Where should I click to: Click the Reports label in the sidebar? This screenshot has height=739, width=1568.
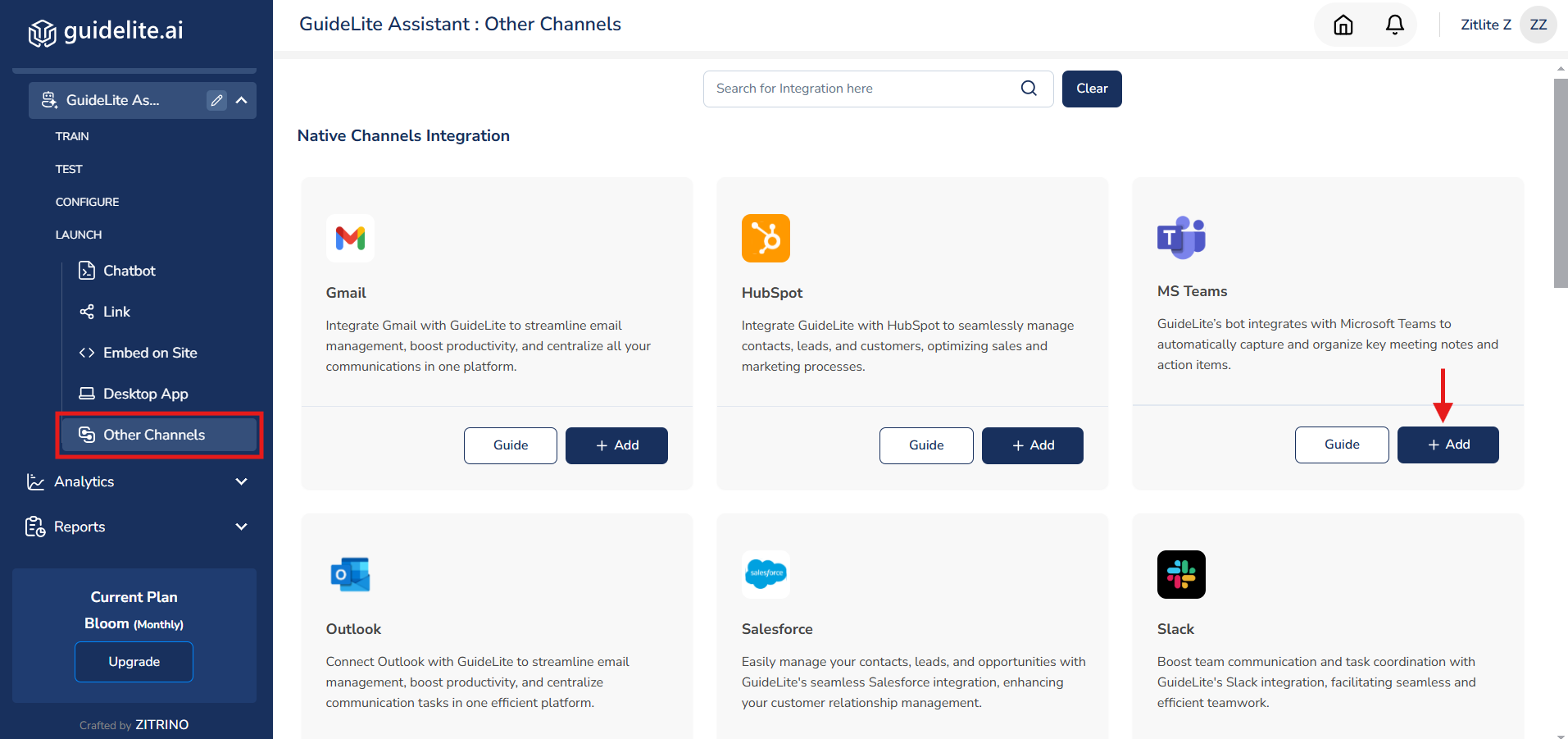tap(80, 527)
